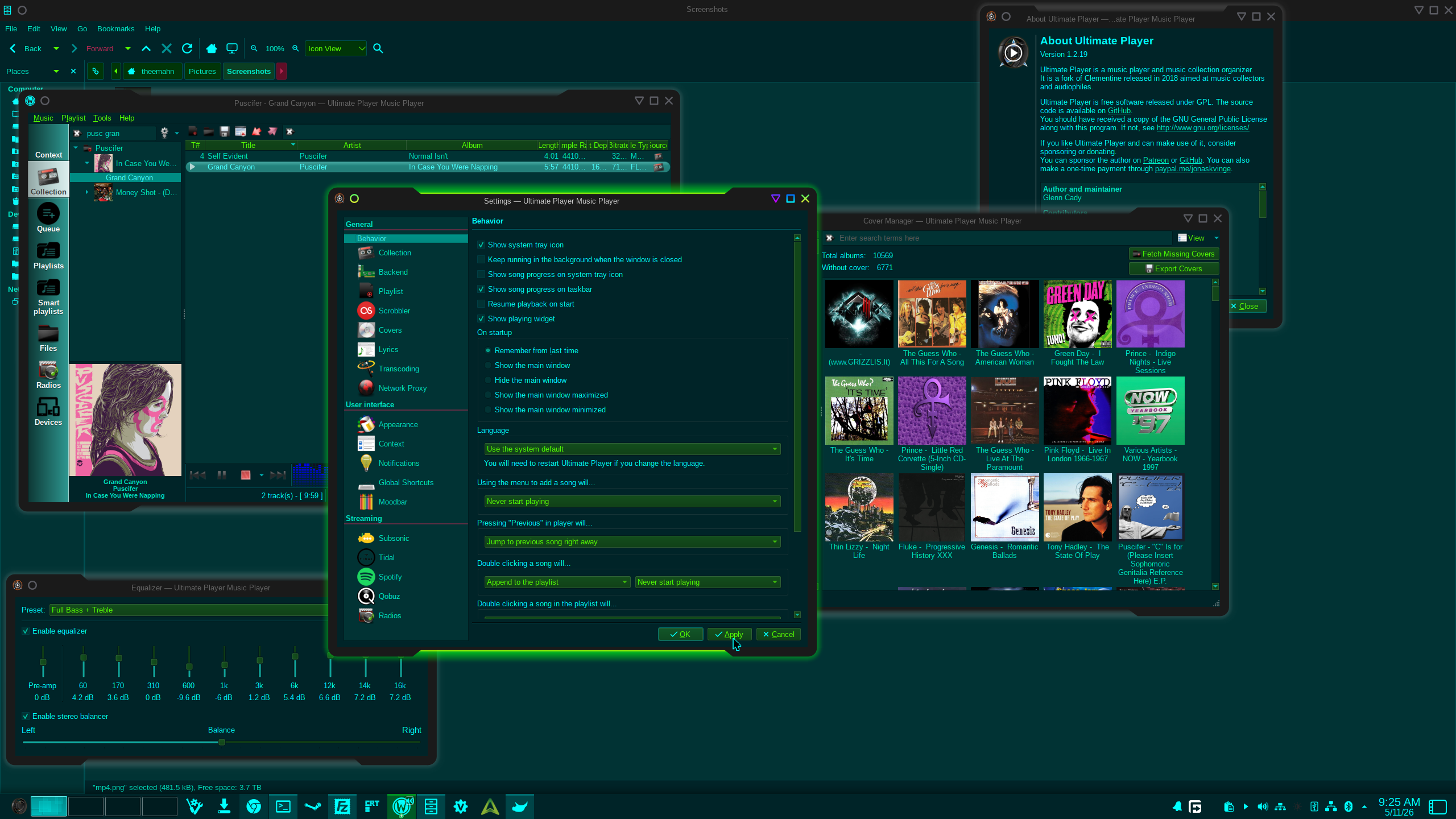Select Subsonic streaming icon

366,538
